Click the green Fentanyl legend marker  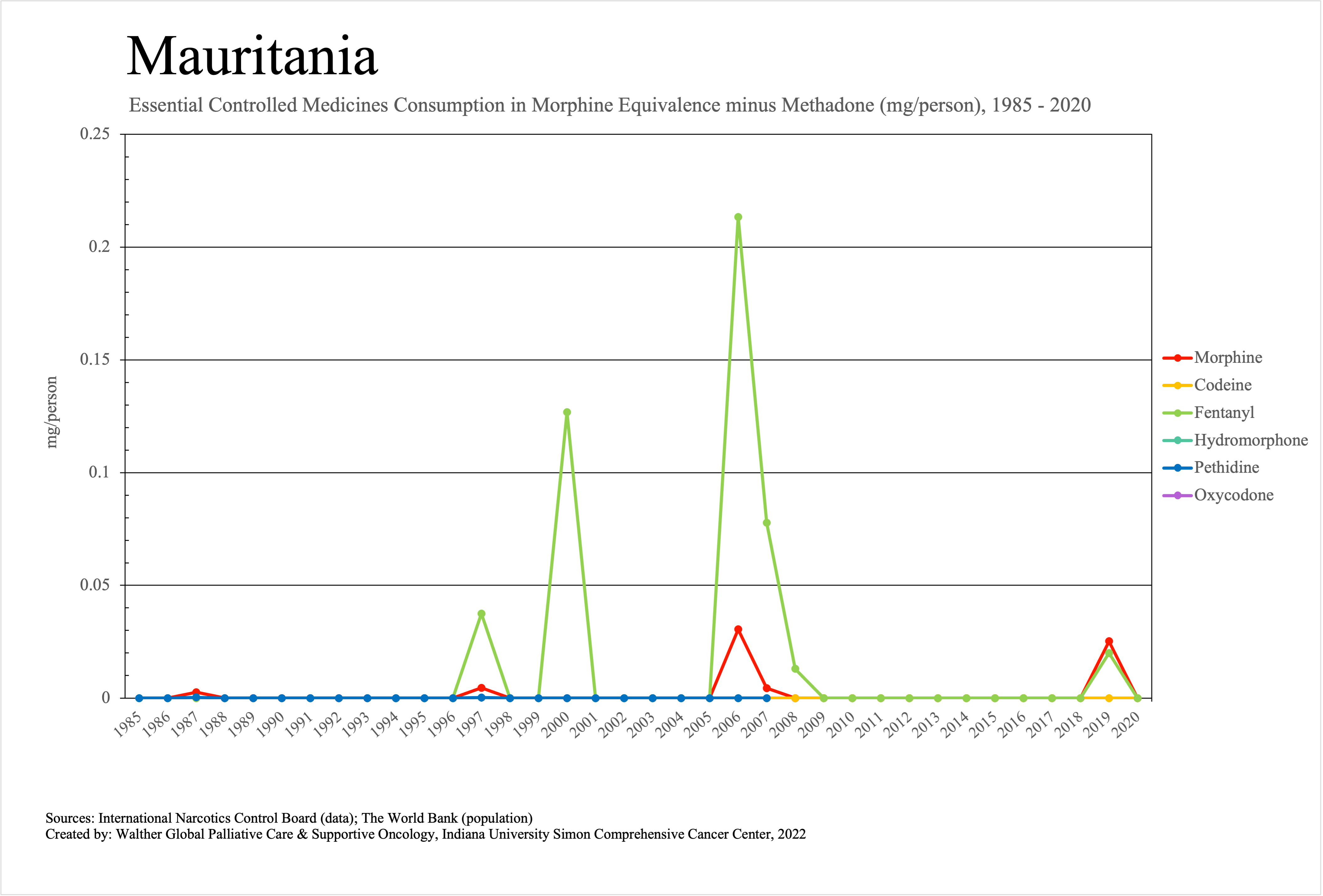[1177, 413]
